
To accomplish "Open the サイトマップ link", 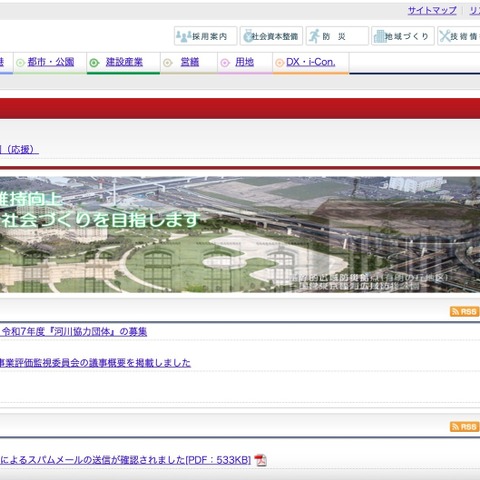I will click(x=432, y=10).
